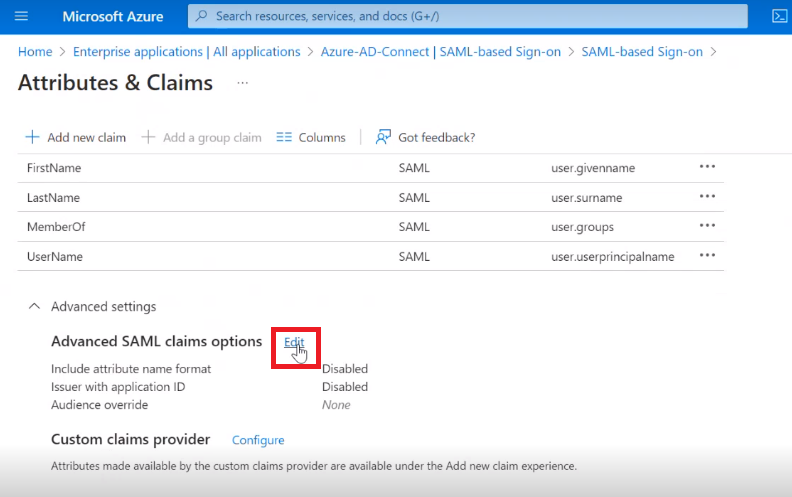Collapse the Advanced settings section
792x497 pixels.
[x=34, y=306]
